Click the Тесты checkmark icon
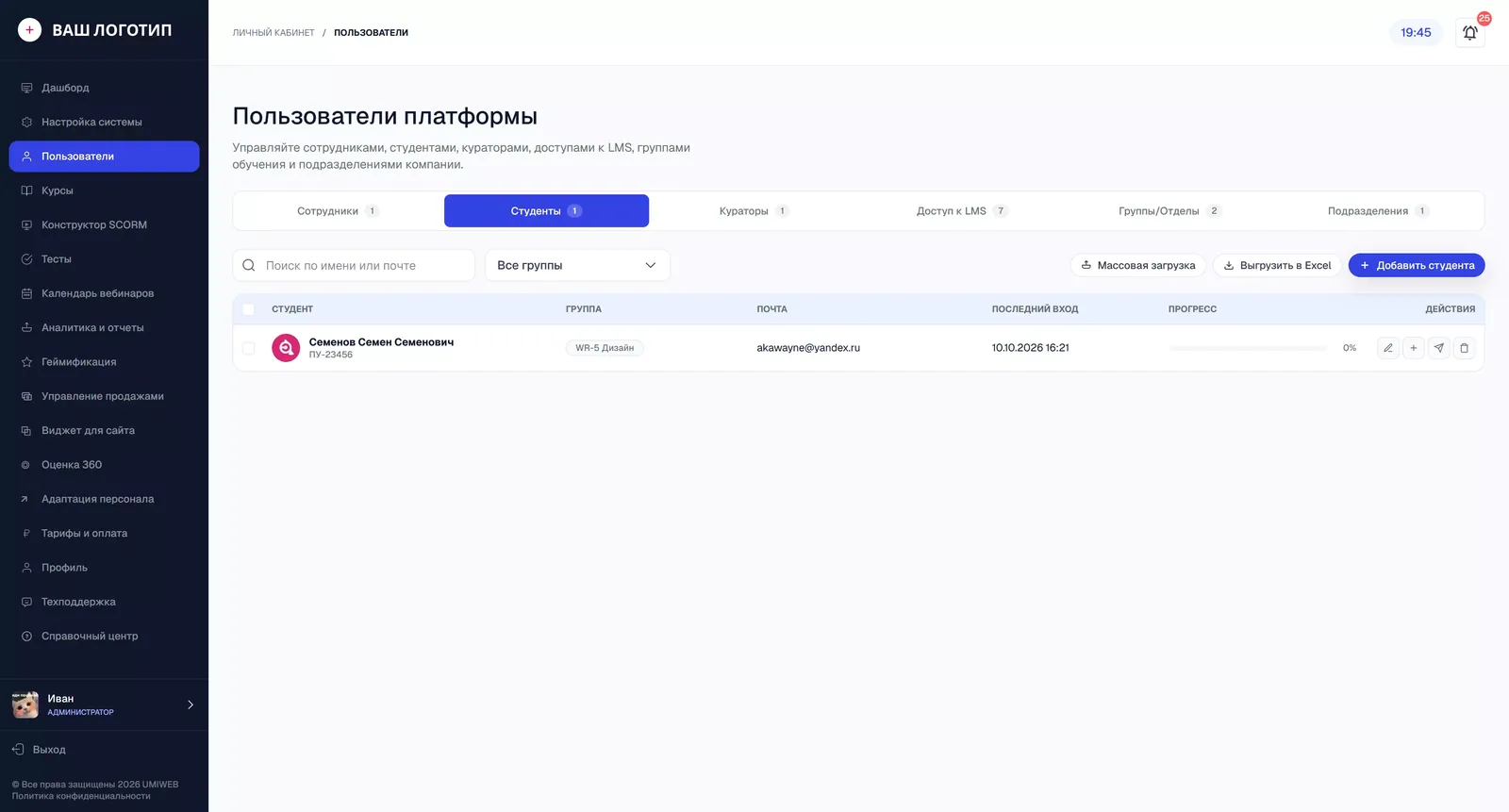 (x=26, y=259)
